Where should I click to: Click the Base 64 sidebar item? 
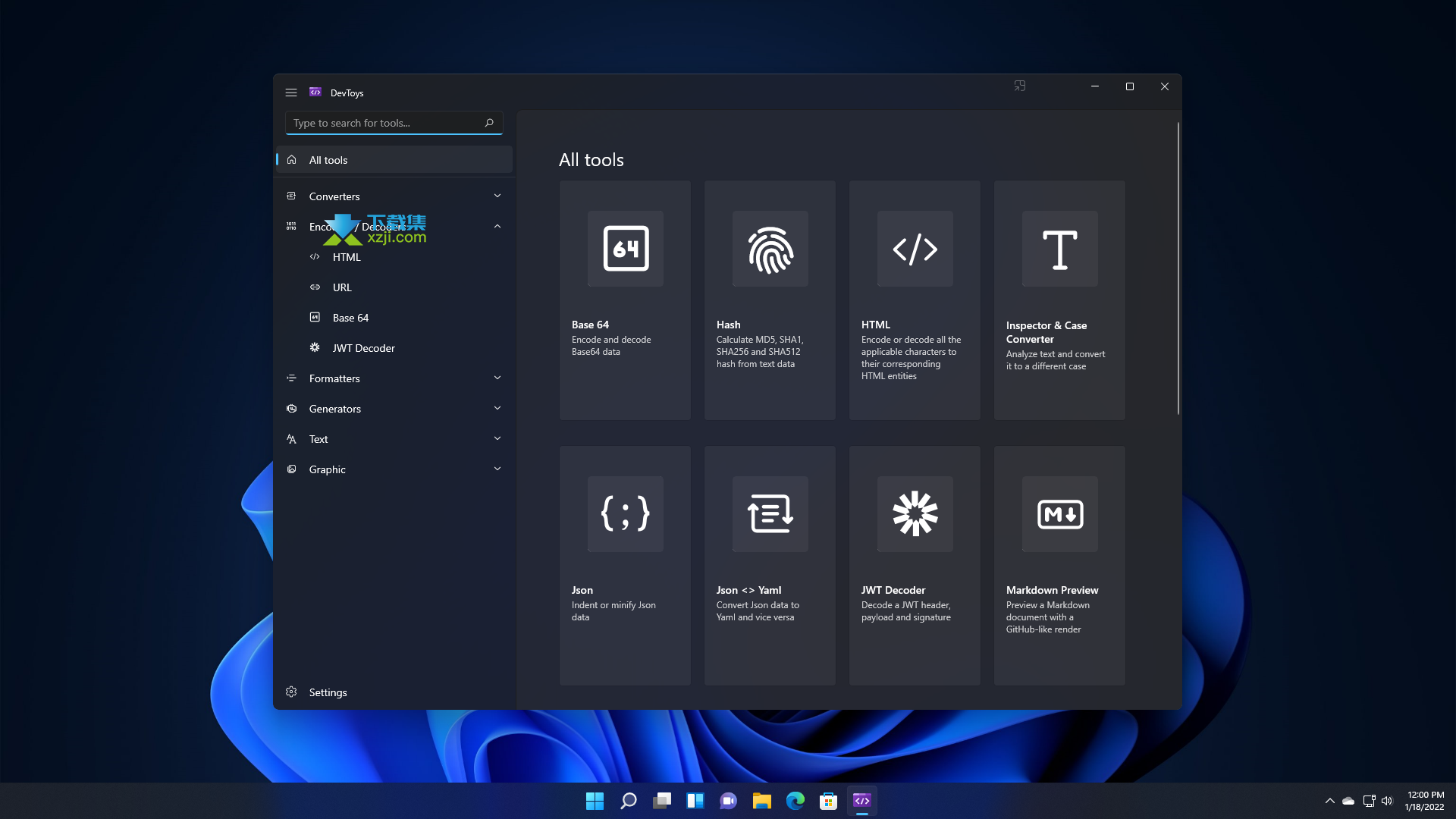pos(350,317)
